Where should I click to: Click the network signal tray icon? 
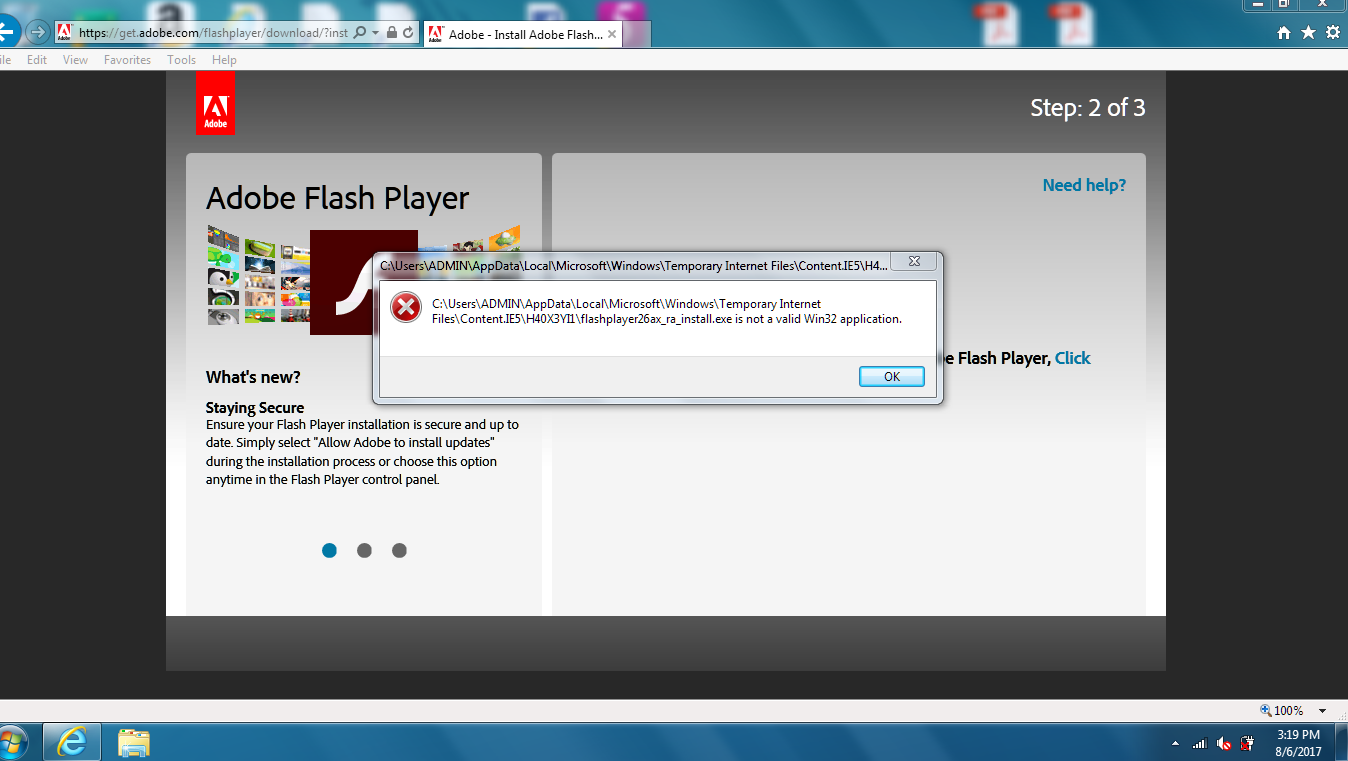click(1201, 744)
